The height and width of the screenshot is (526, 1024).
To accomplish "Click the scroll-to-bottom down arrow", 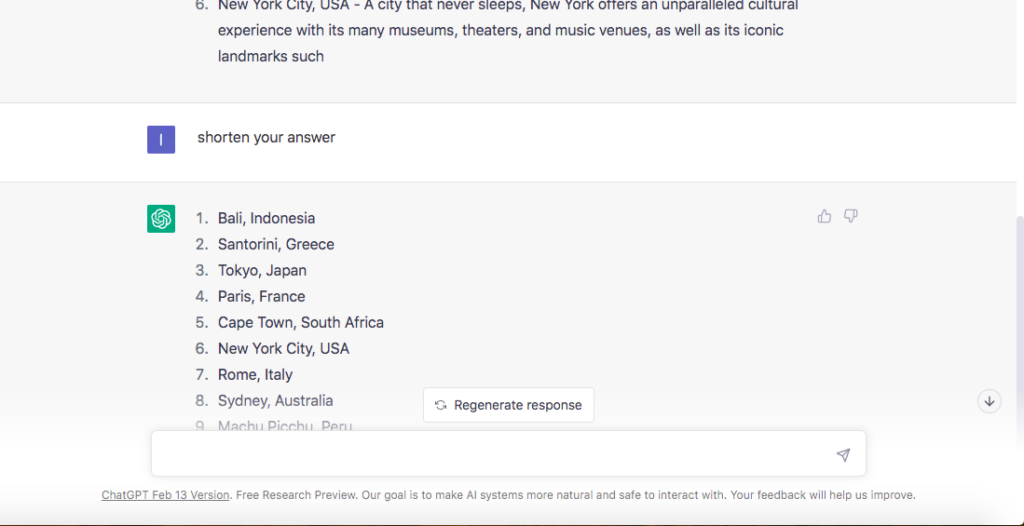I will (989, 401).
